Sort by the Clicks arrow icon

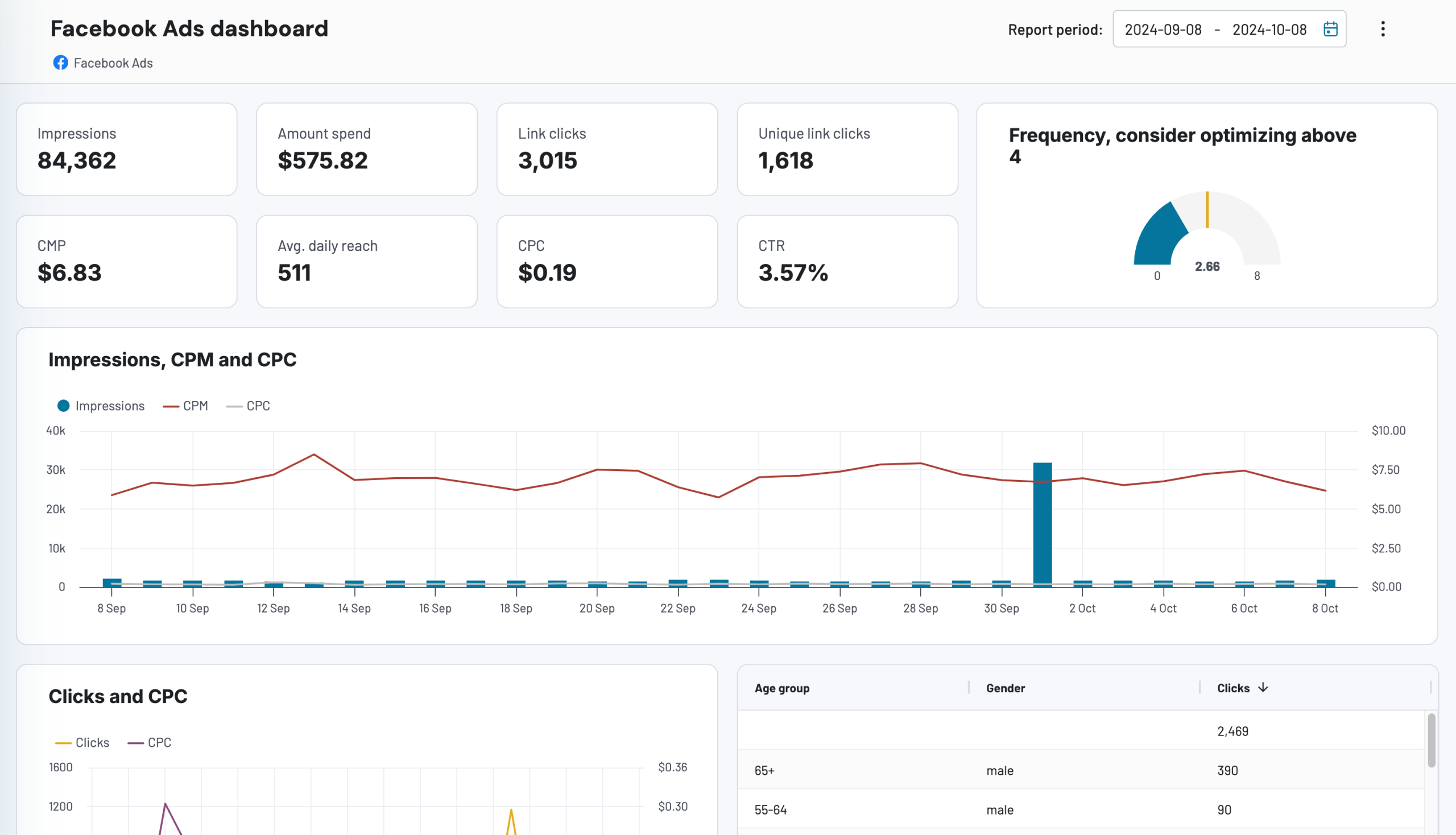point(1263,687)
